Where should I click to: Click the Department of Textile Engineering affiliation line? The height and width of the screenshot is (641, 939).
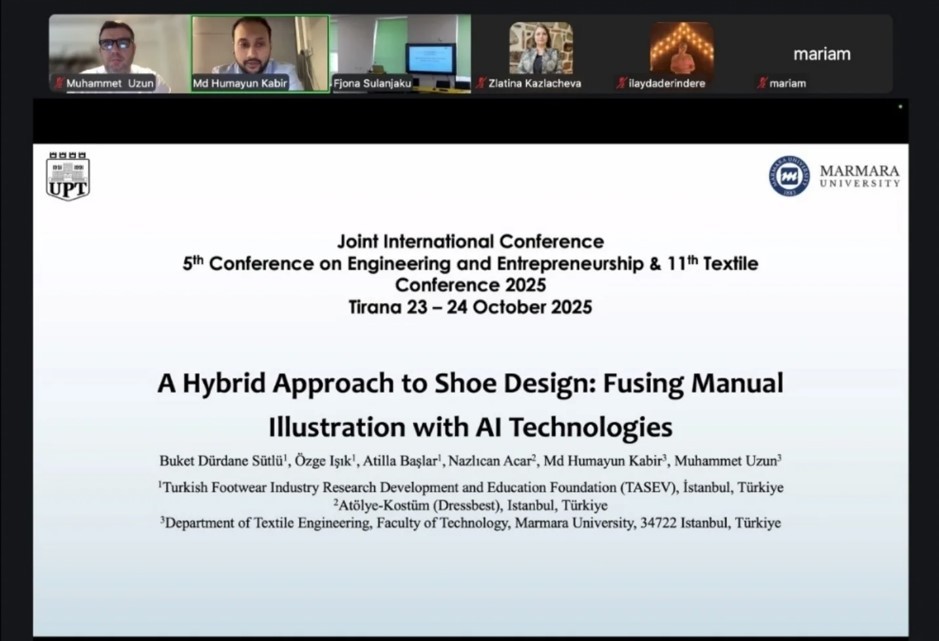click(470, 523)
